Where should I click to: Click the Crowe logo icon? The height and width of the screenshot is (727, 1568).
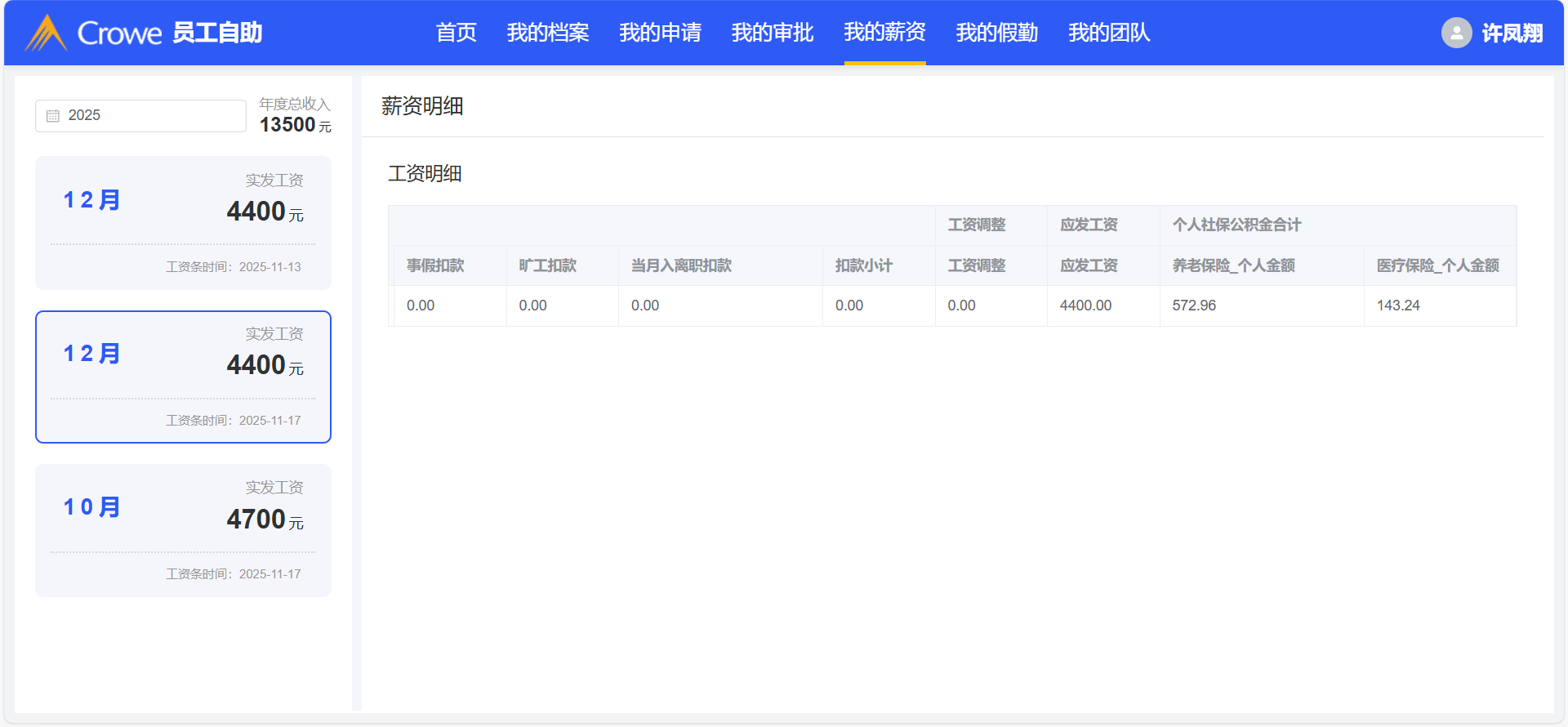tap(46, 33)
